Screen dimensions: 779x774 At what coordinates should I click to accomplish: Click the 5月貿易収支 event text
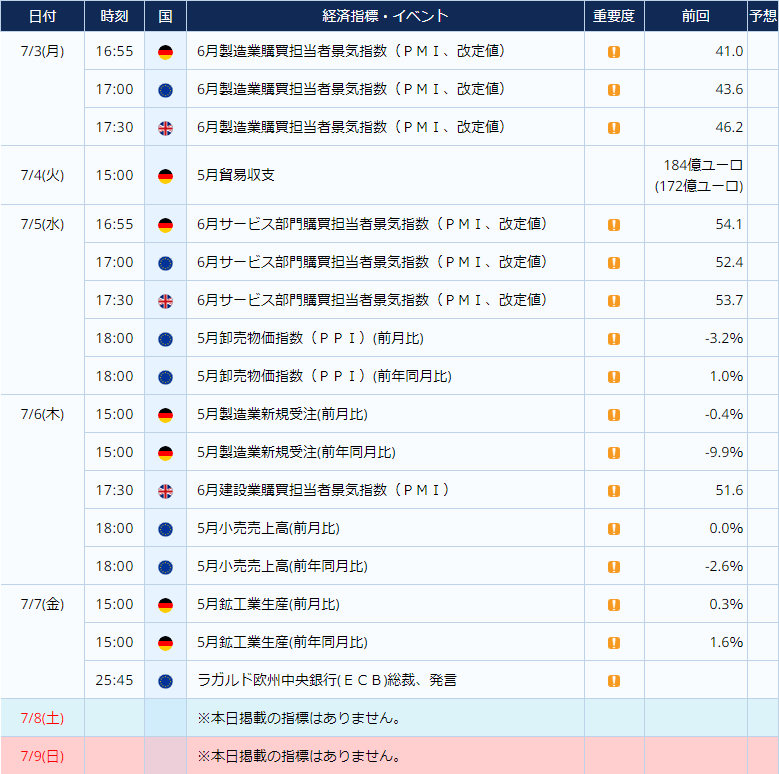(235, 175)
